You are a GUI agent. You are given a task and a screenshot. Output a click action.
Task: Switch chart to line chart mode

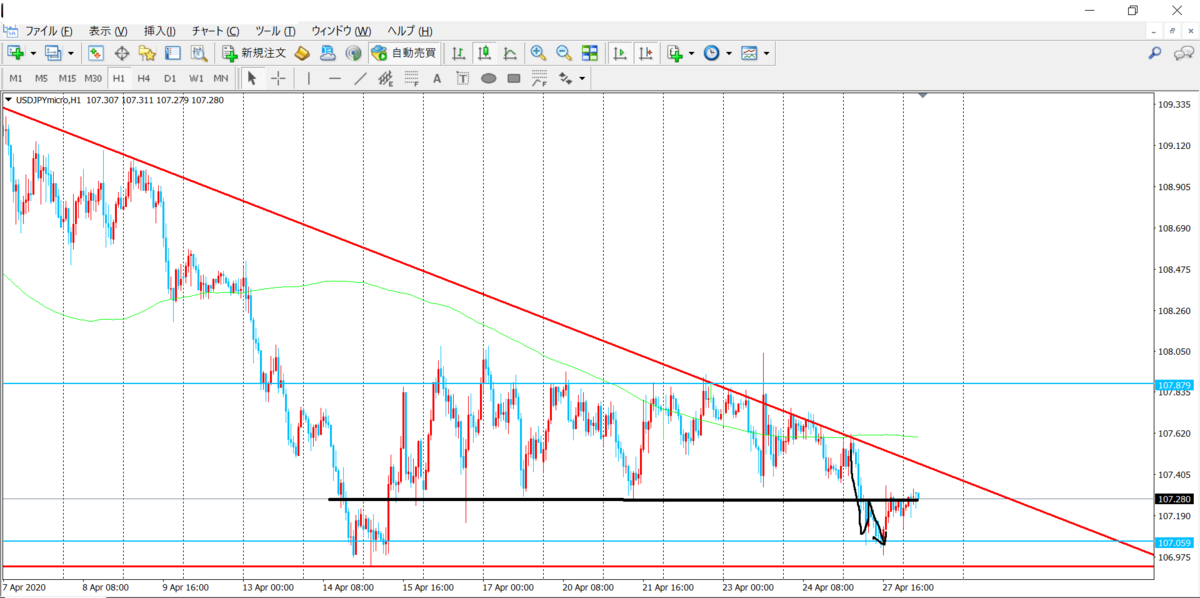coord(509,53)
